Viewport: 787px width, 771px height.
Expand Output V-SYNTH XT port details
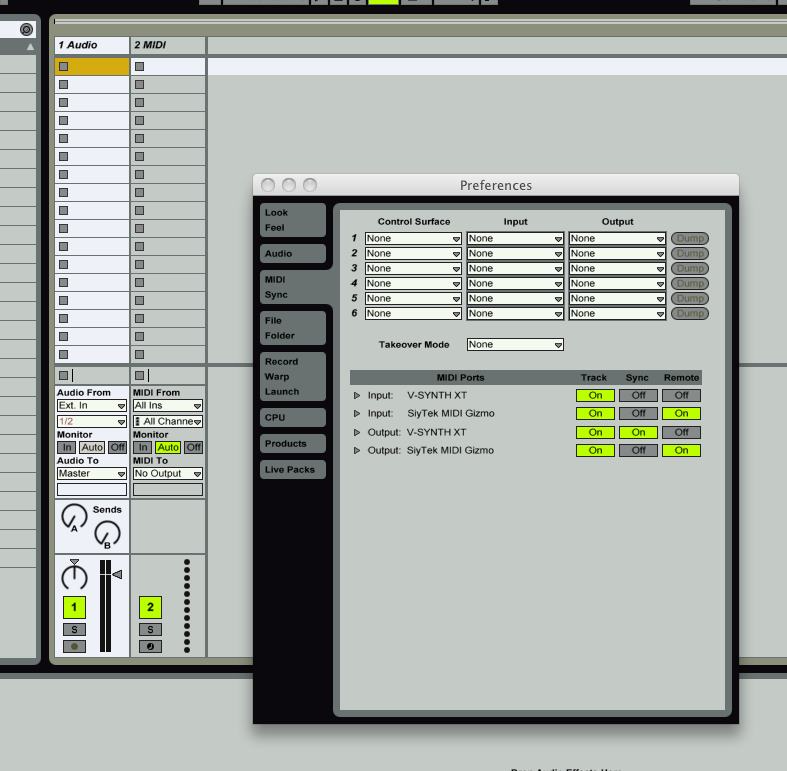357,432
